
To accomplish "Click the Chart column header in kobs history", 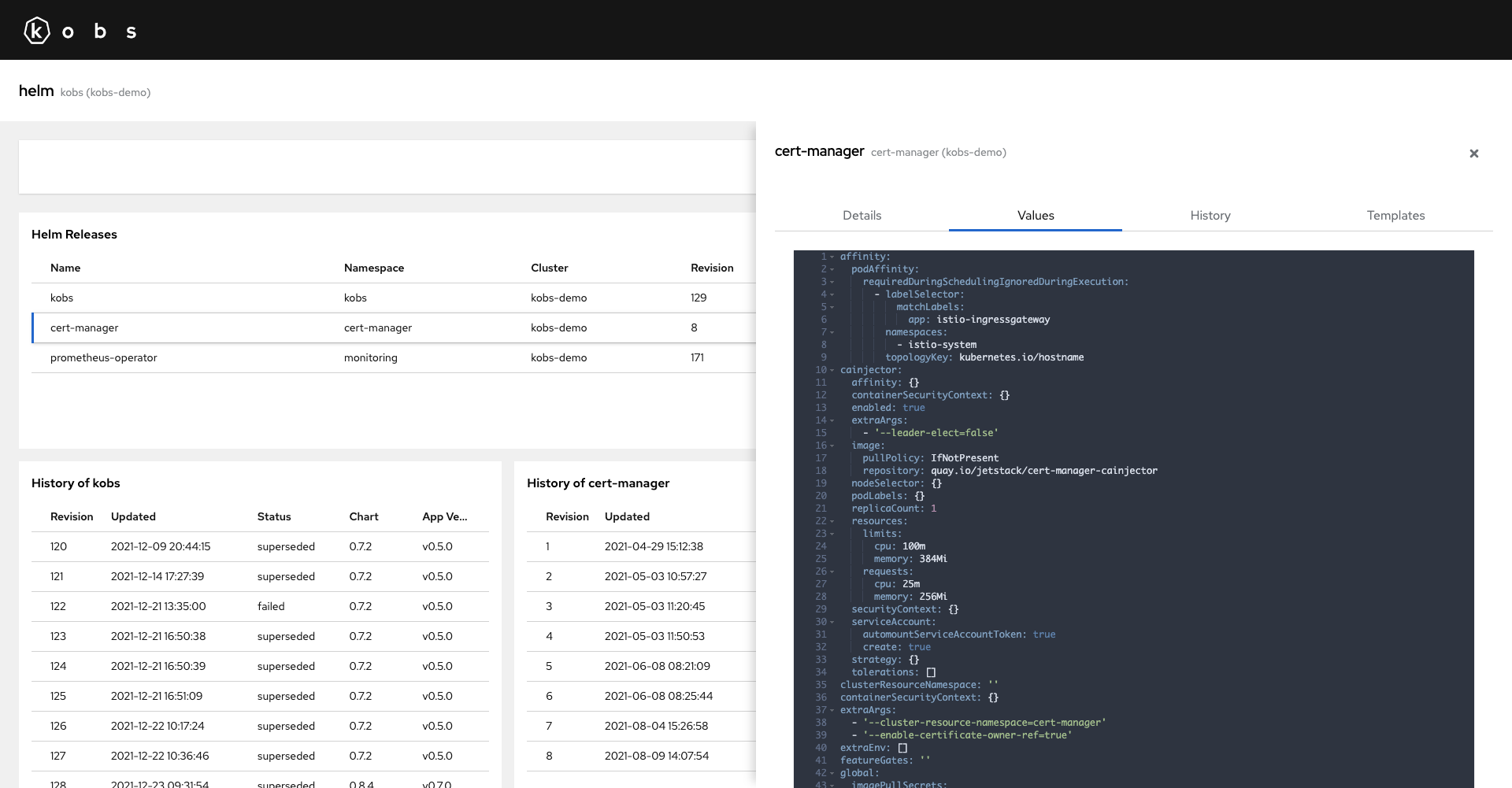I will 364,517.
